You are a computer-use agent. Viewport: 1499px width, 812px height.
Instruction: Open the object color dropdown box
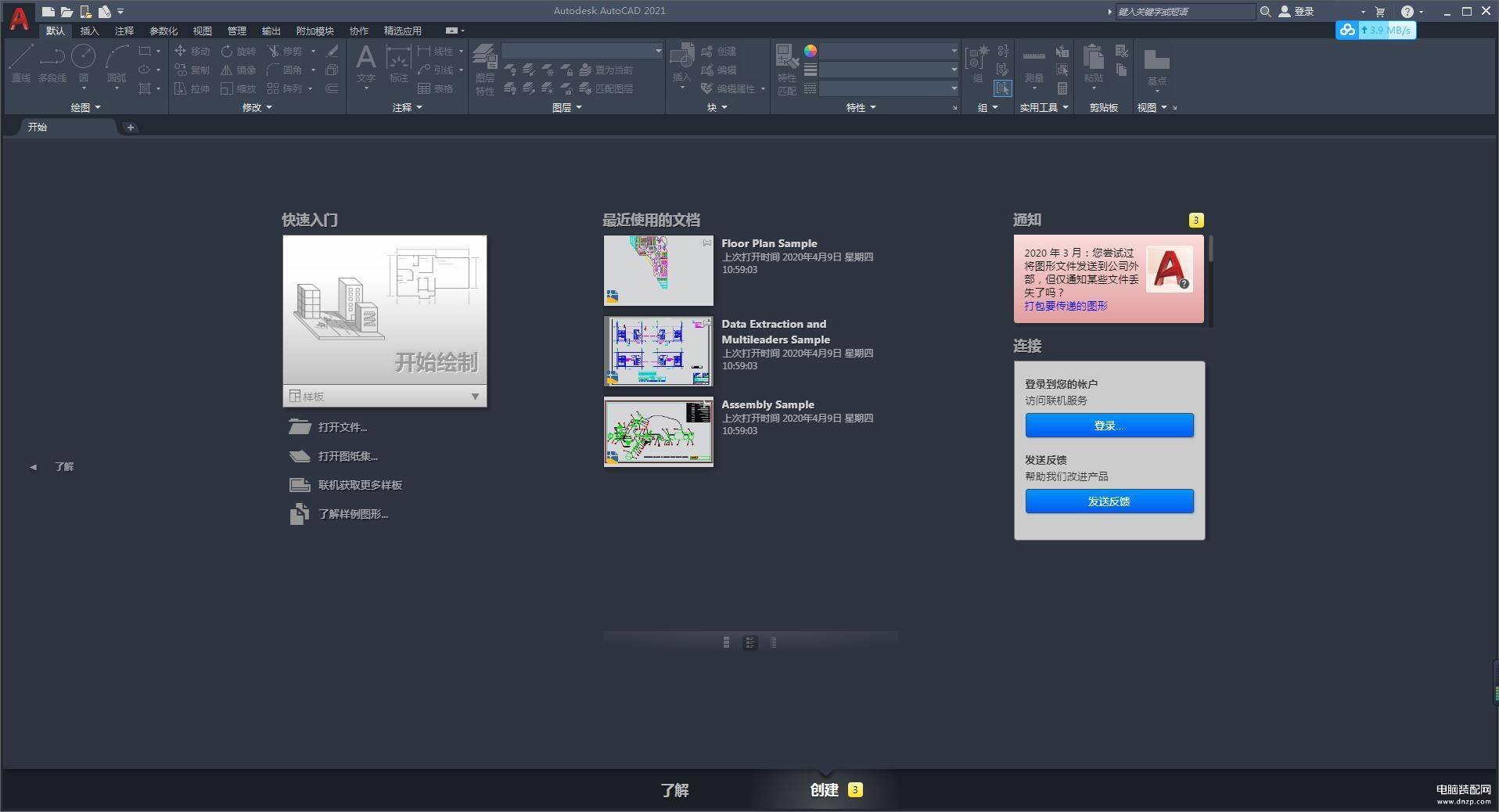click(889, 51)
